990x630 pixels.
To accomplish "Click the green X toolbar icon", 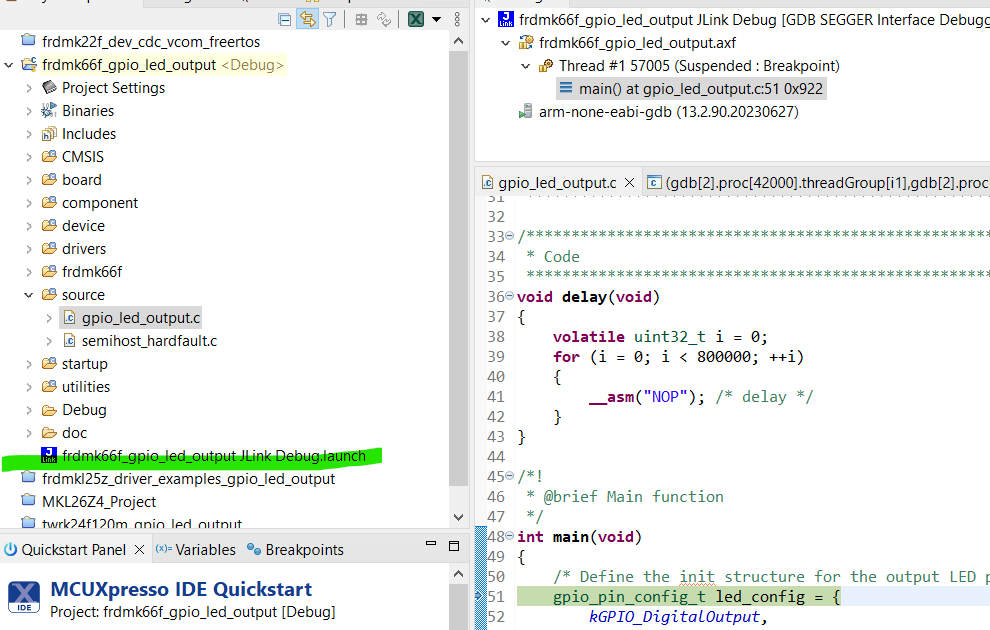I will [415, 20].
